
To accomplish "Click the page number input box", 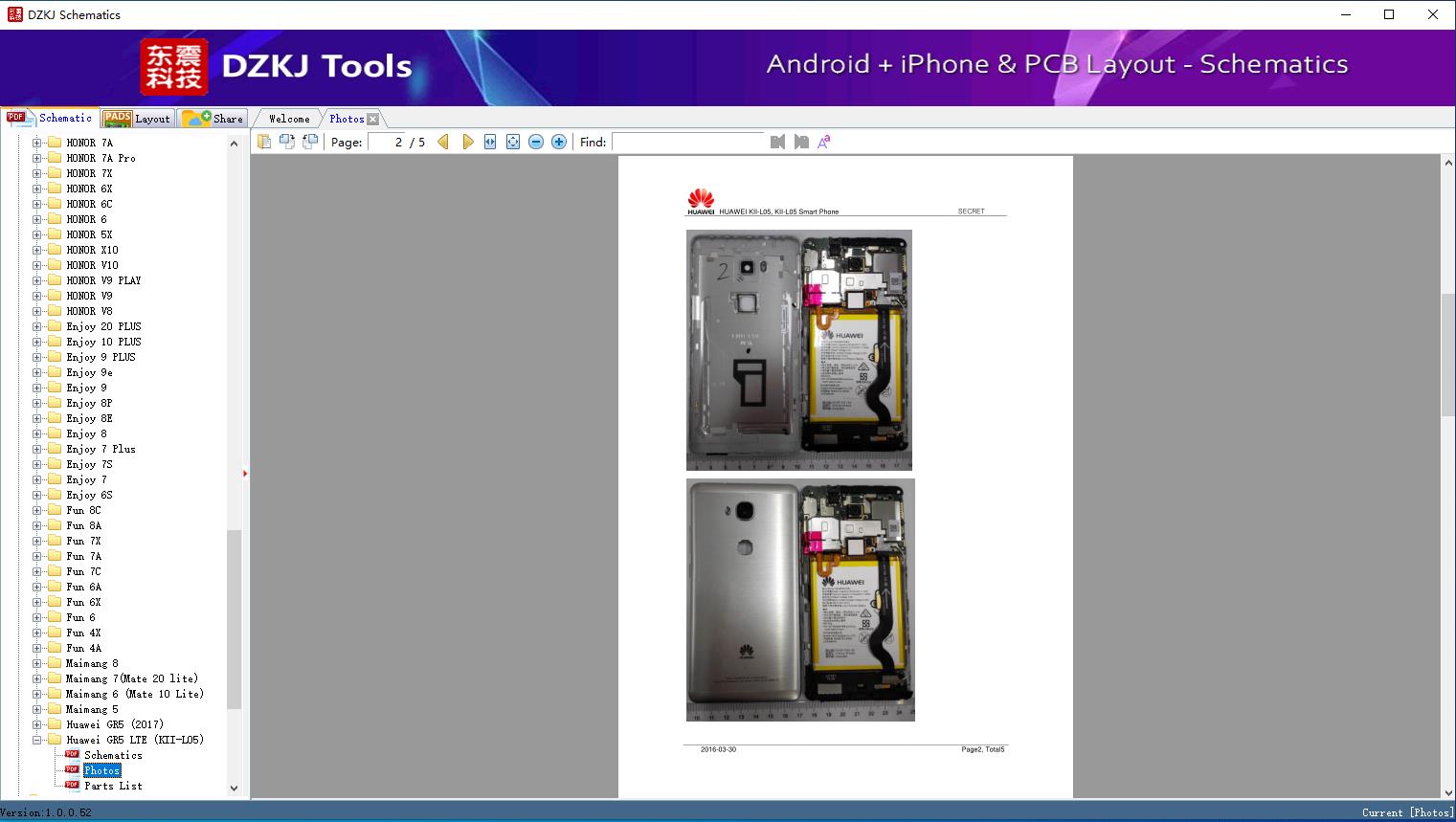I will click(x=387, y=142).
